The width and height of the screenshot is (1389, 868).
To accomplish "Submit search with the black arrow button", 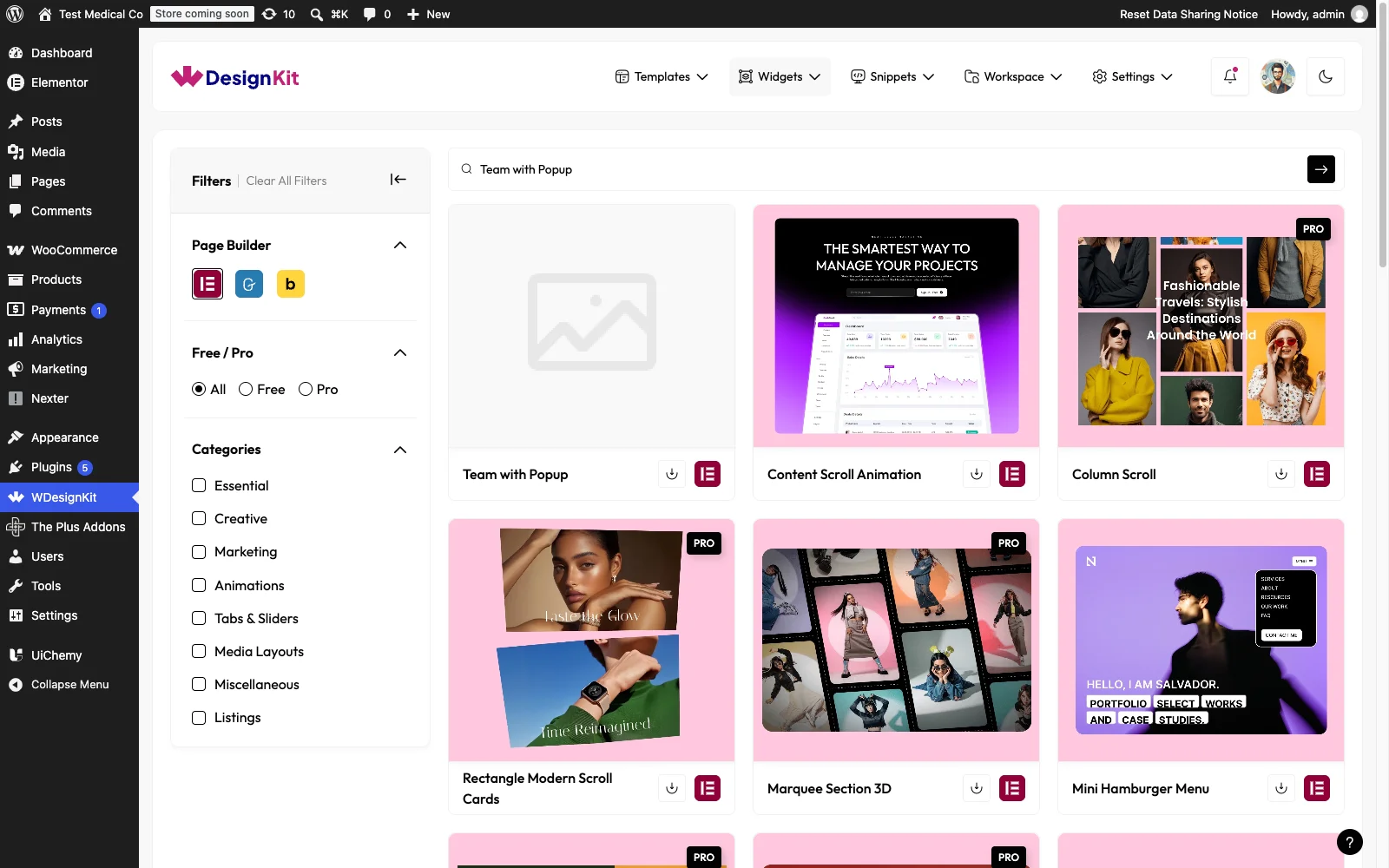I will pyautogui.click(x=1321, y=169).
